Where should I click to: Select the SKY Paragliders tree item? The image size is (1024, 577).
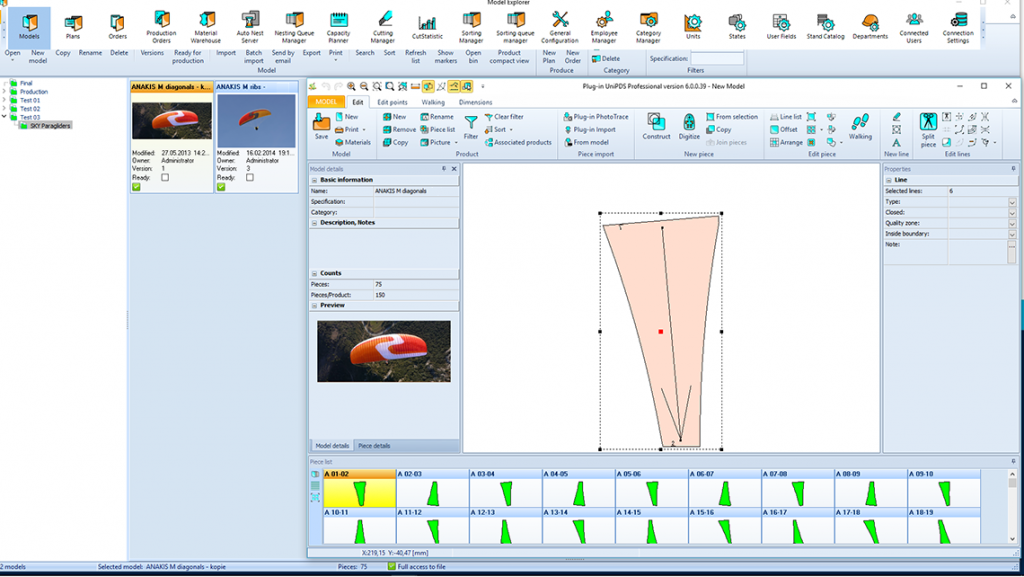(50, 125)
